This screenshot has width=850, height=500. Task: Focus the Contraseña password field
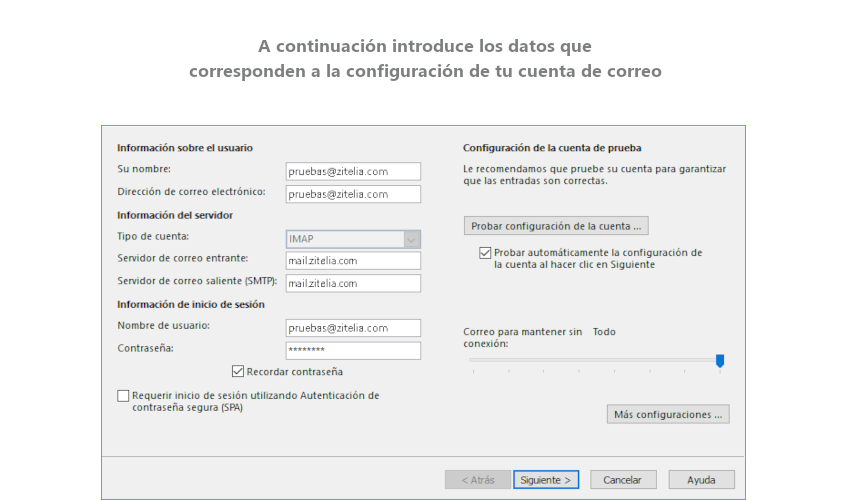(353, 350)
